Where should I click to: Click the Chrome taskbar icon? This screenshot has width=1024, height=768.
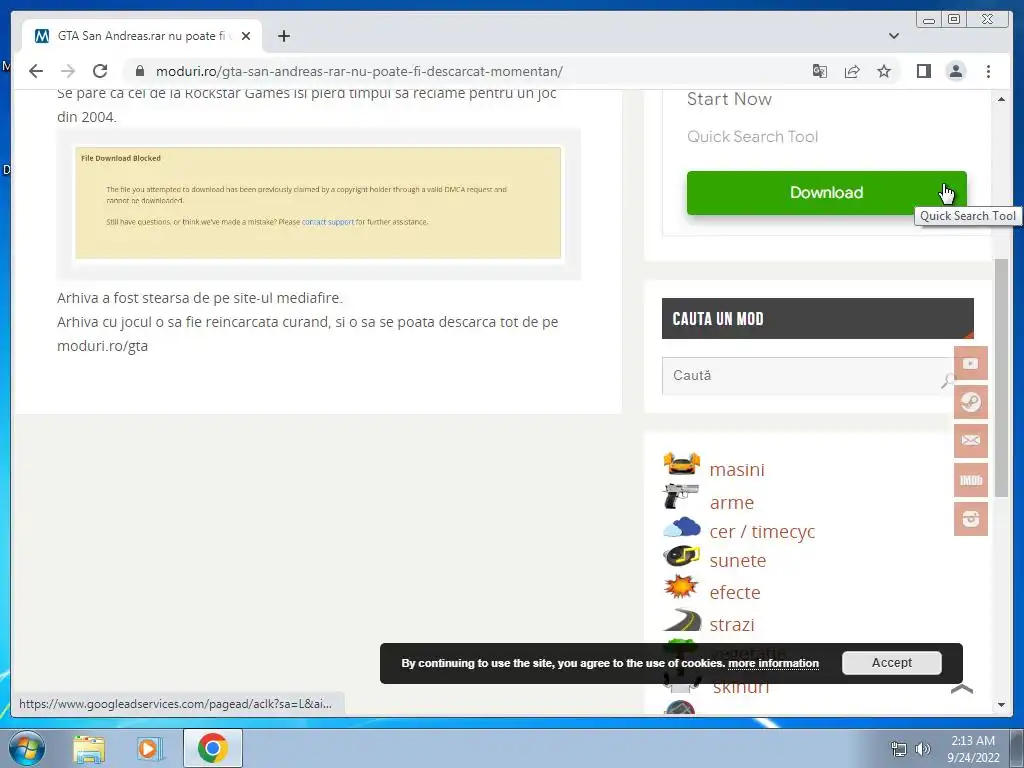[212, 748]
